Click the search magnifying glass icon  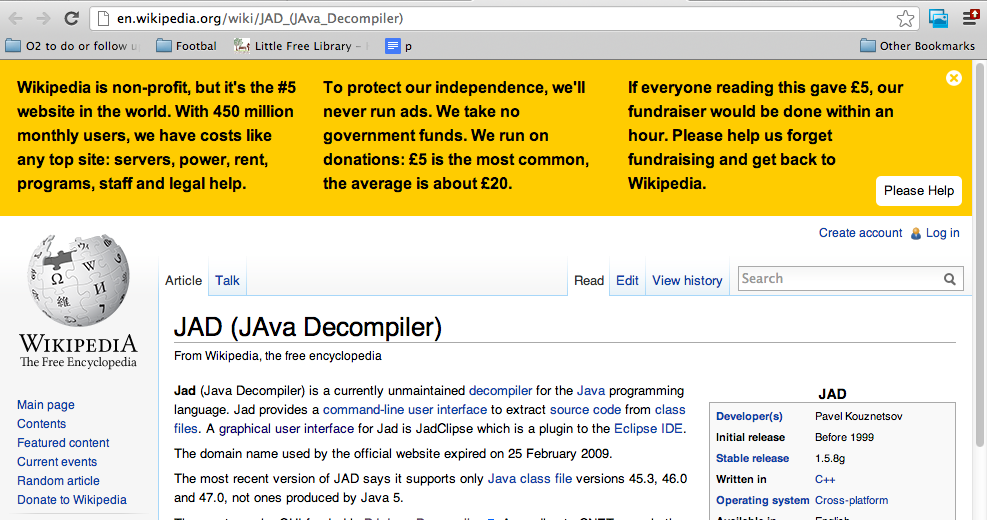950,279
